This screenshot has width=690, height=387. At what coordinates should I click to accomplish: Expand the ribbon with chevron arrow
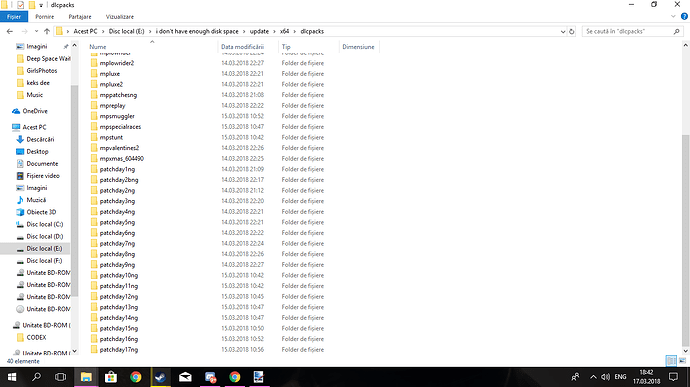673,17
